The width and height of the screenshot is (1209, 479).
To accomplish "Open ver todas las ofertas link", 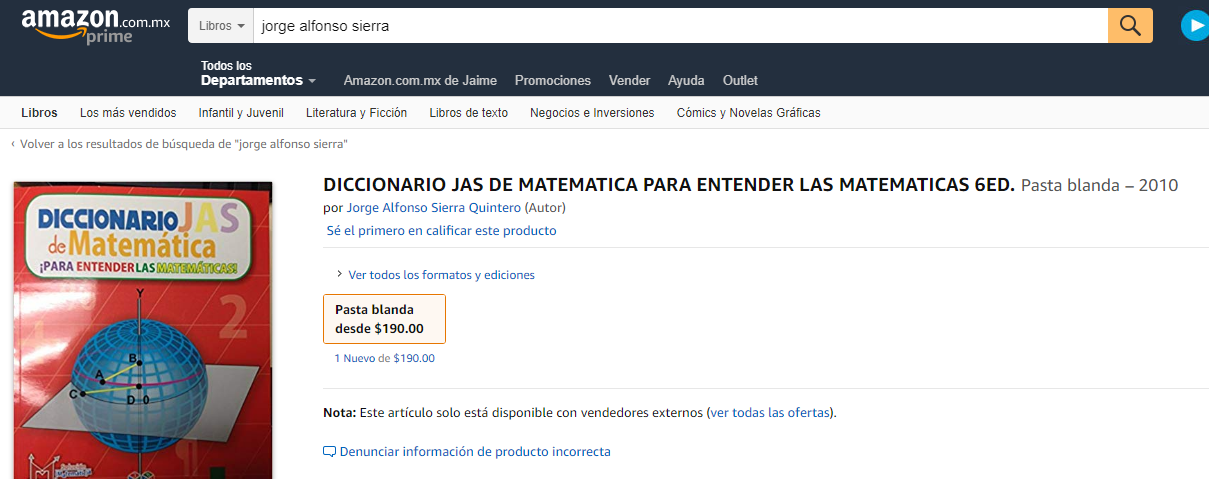I will click(770, 413).
